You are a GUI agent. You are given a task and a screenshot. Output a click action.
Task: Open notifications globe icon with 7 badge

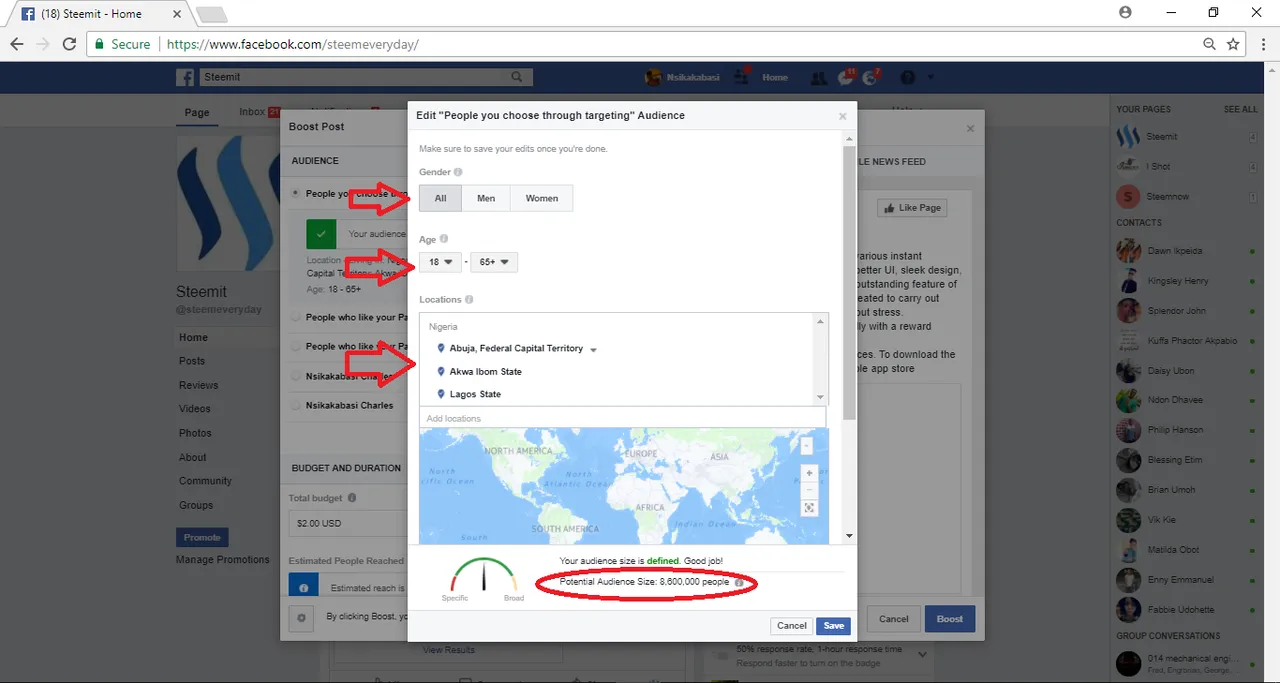point(872,77)
